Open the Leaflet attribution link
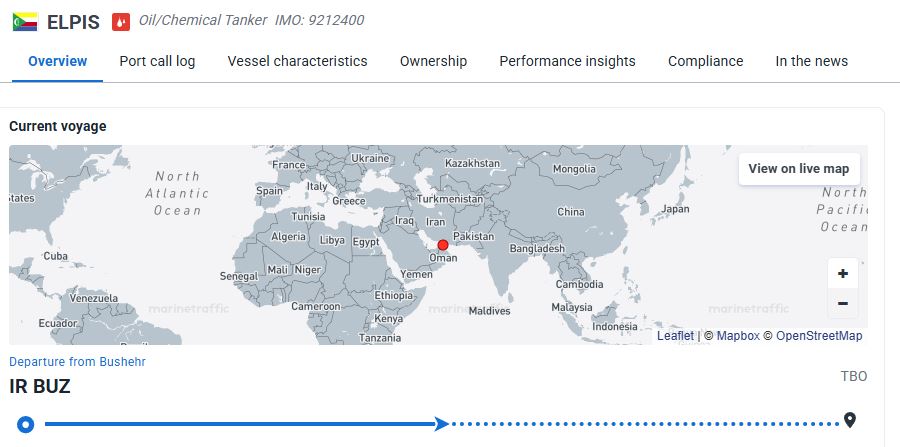900x447 pixels. pyautogui.click(x=675, y=336)
